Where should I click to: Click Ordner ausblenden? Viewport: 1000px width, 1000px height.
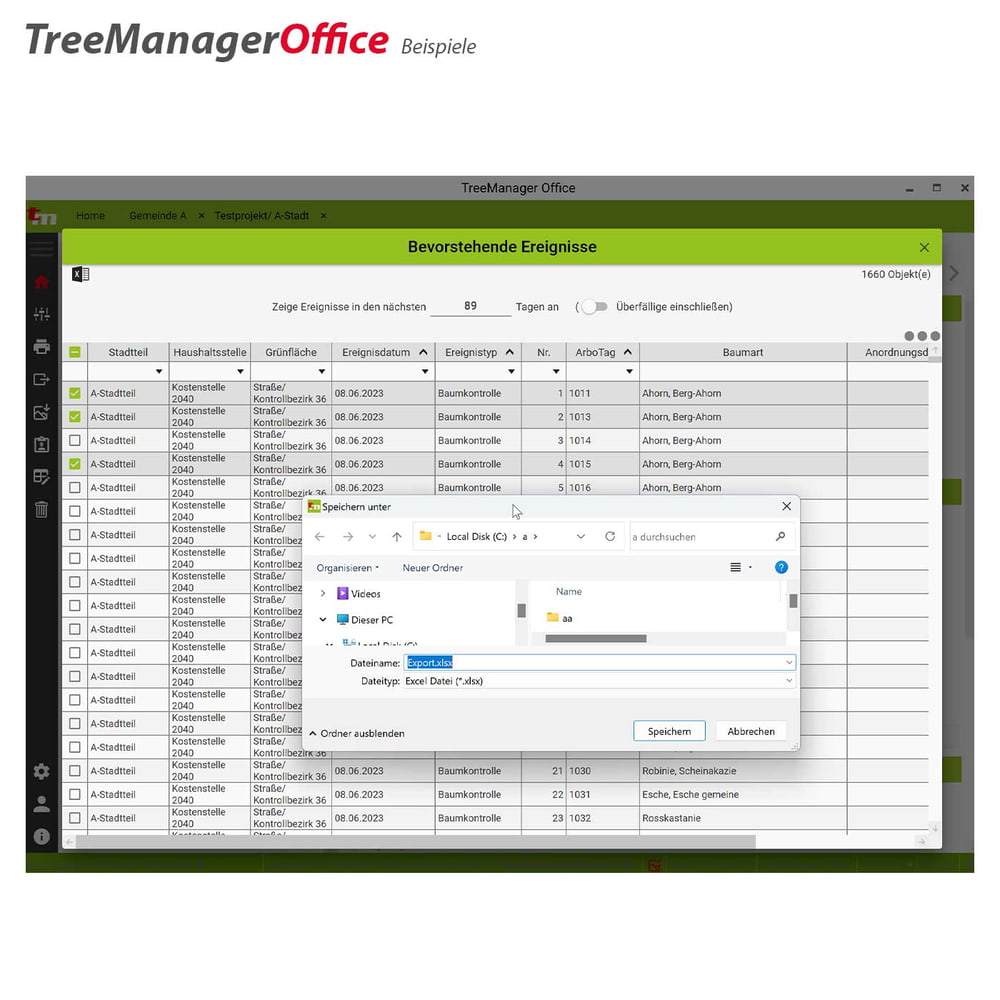coord(357,733)
